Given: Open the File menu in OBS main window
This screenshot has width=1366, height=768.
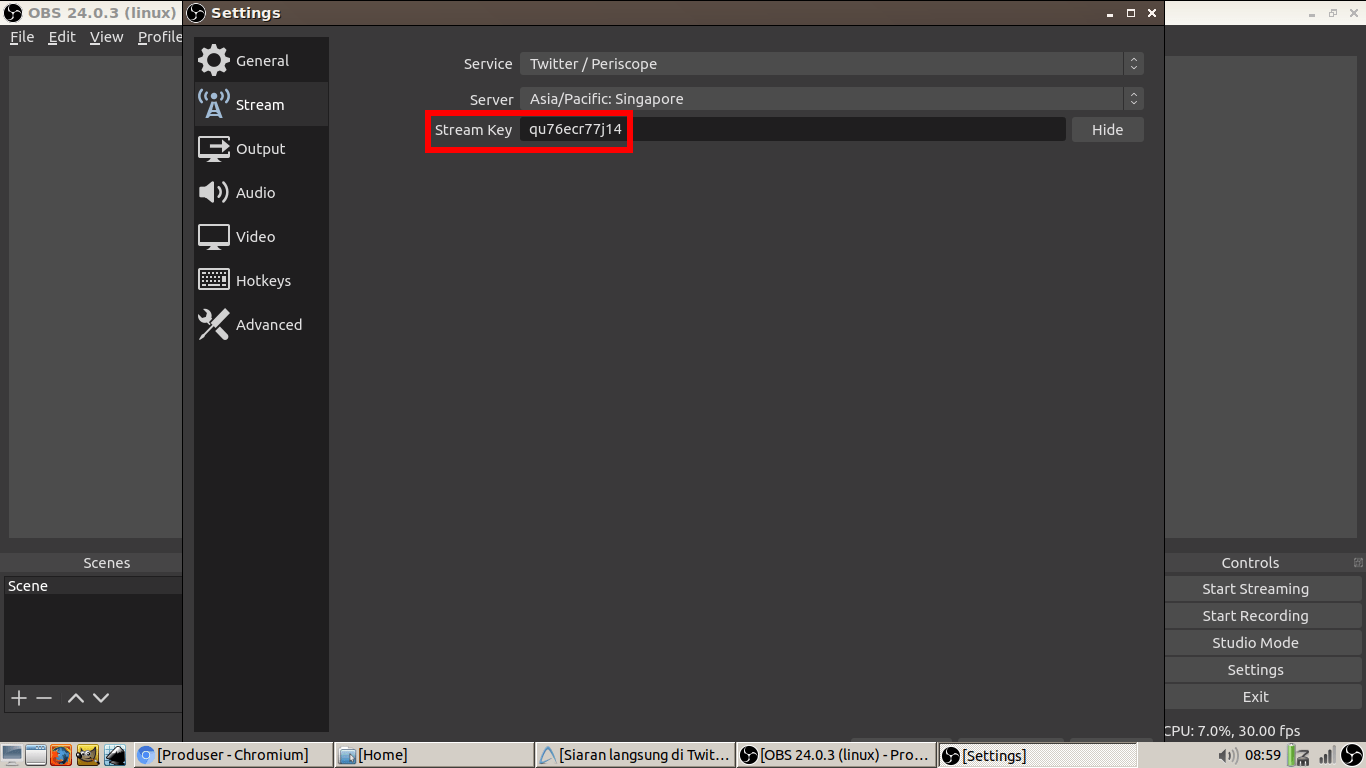Looking at the screenshot, I should tap(22, 37).
